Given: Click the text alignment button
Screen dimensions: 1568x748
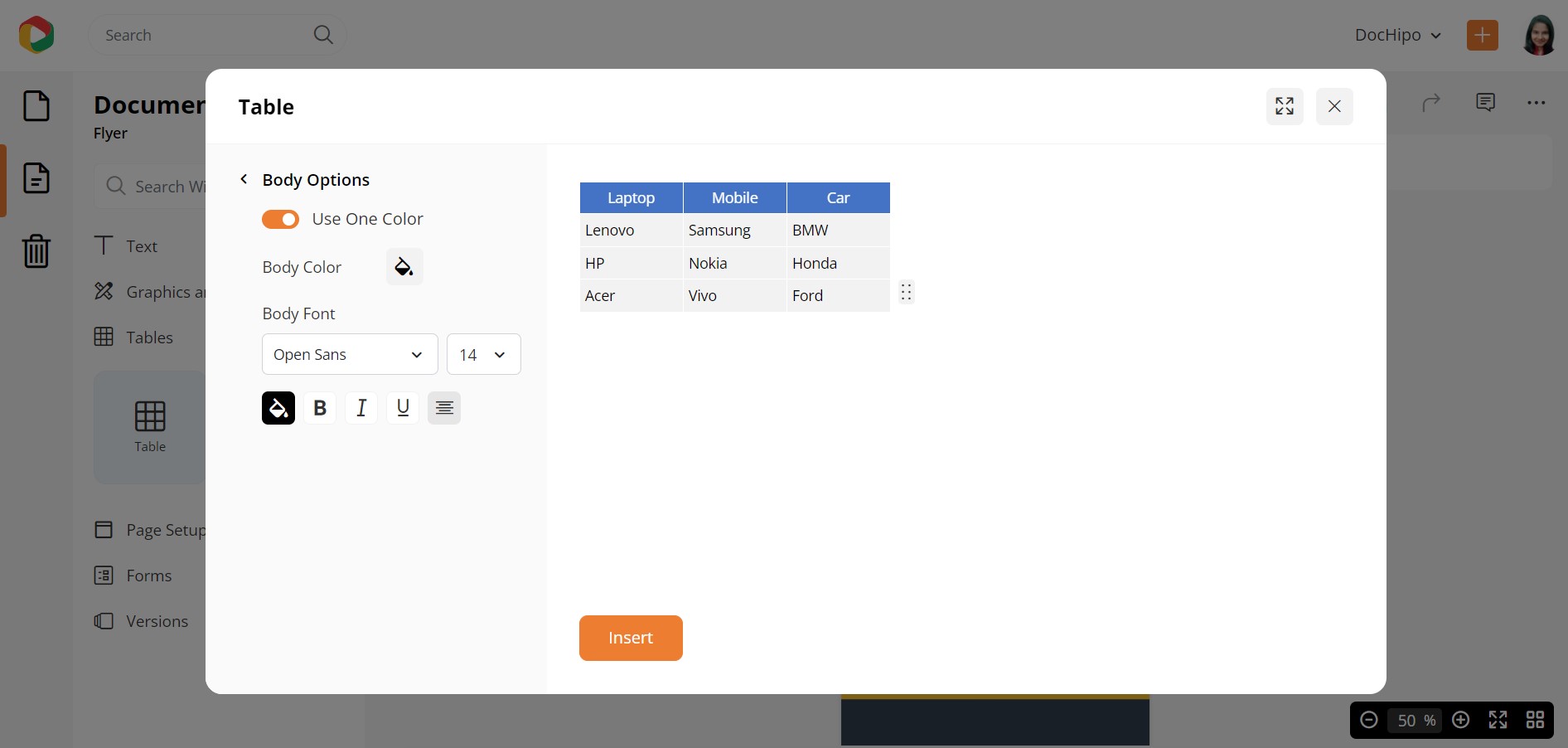Looking at the screenshot, I should (x=444, y=408).
